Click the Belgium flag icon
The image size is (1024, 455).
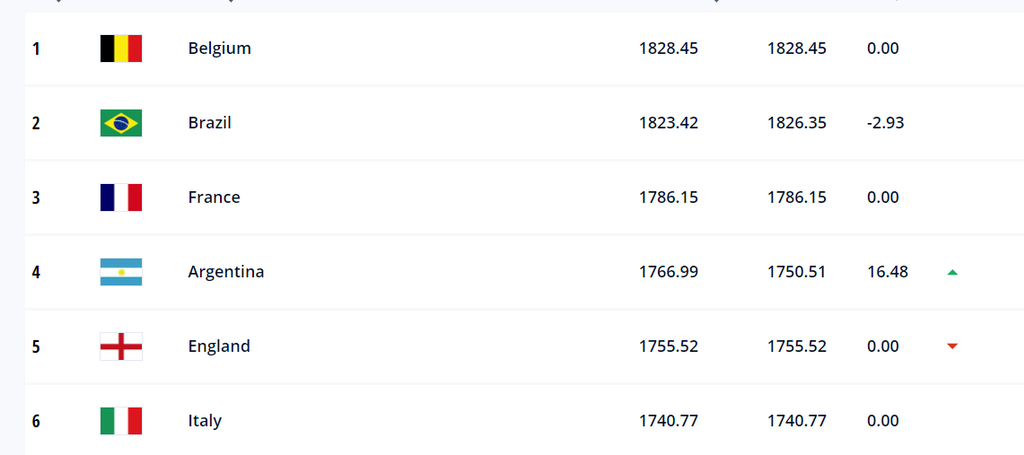coord(121,49)
